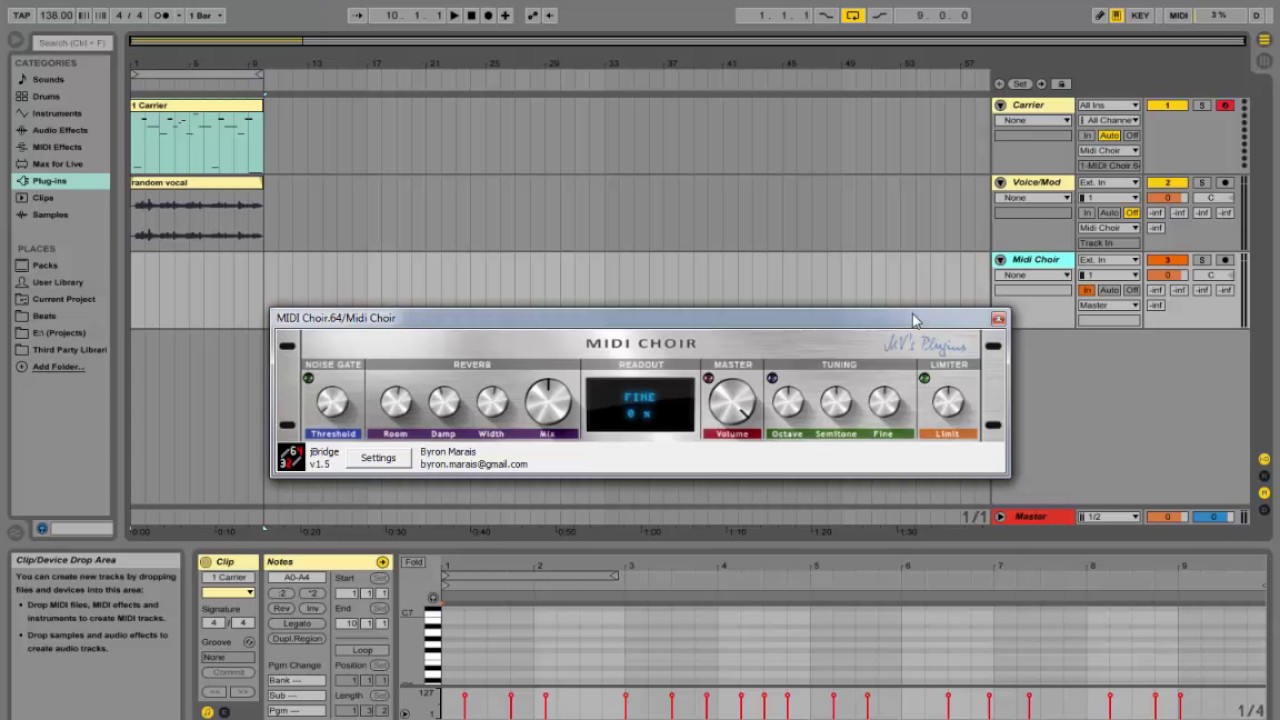The height and width of the screenshot is (720, 1280).
Task: Click the overdub plus button
Action: (505, 15)
